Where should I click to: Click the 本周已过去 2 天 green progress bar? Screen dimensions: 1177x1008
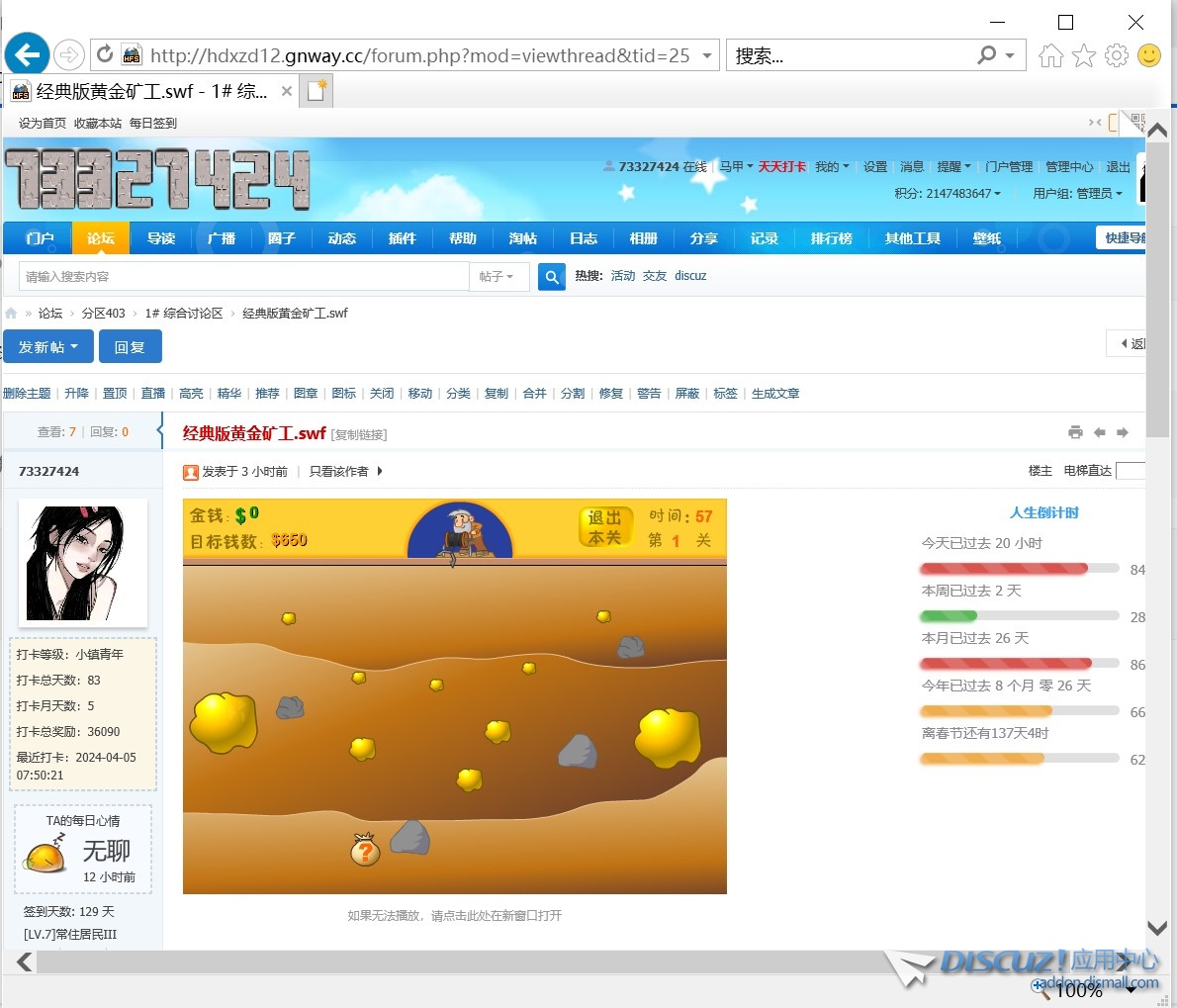point(1020,616)
